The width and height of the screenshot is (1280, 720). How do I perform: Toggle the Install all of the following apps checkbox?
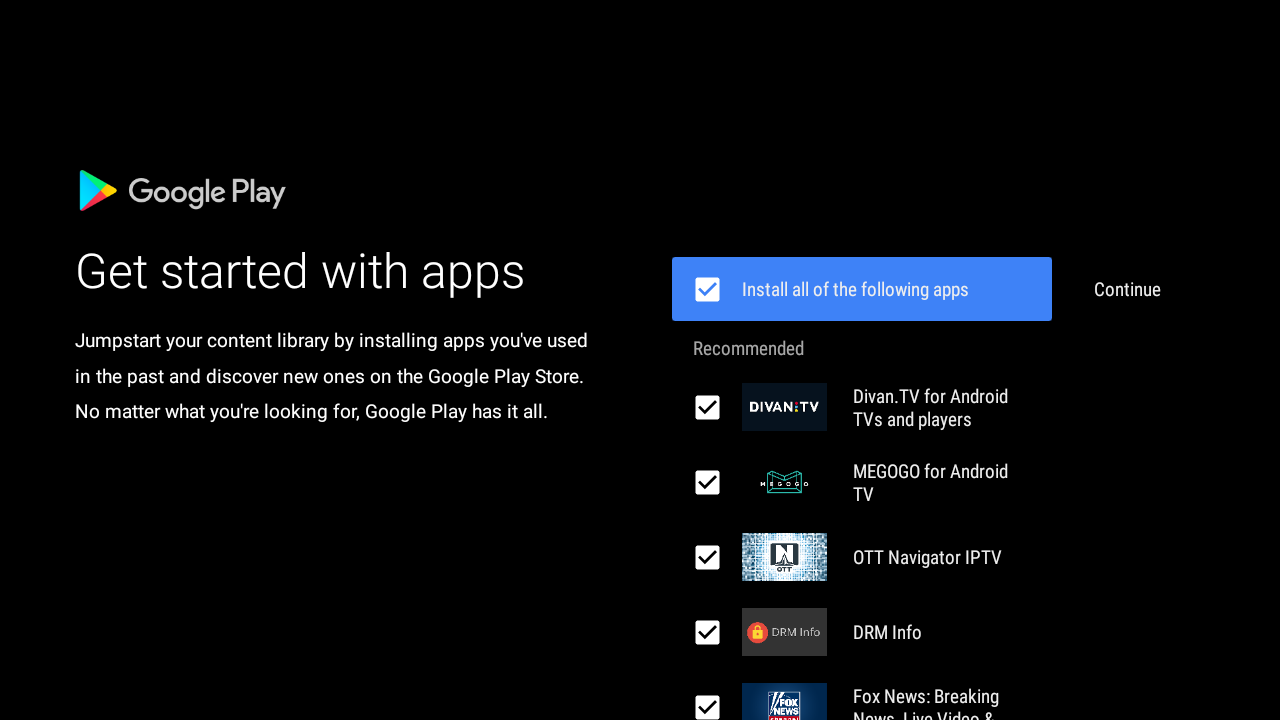pos(707,289)
